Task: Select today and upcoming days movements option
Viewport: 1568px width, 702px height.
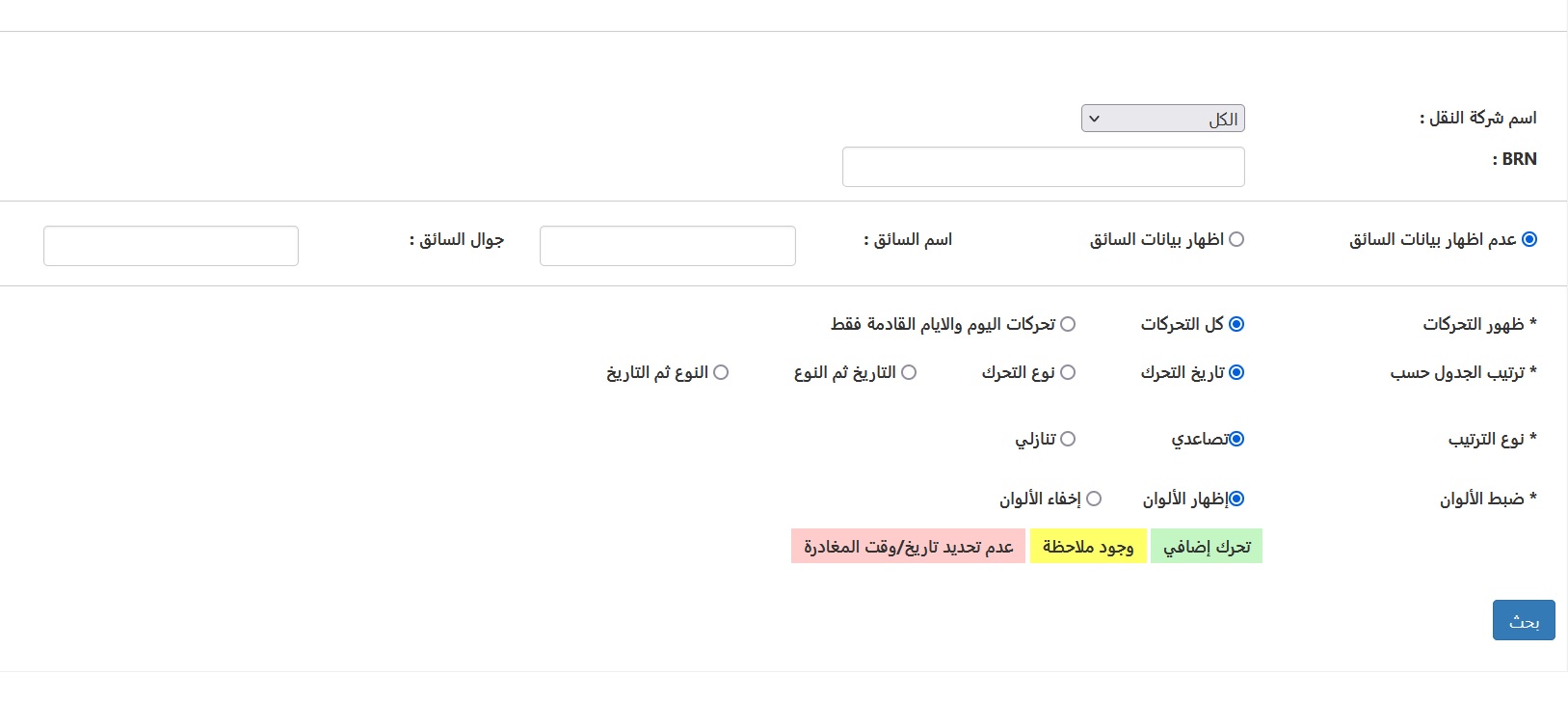Action: (1068, 324)
